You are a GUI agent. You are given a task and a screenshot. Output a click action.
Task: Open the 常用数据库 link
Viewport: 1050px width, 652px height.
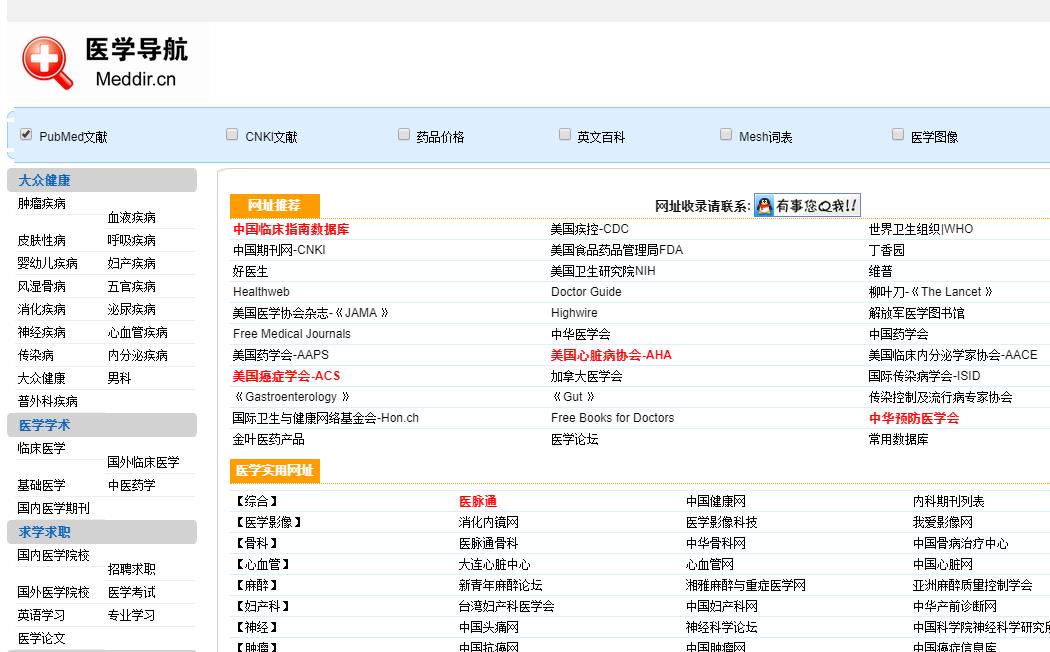898,440
